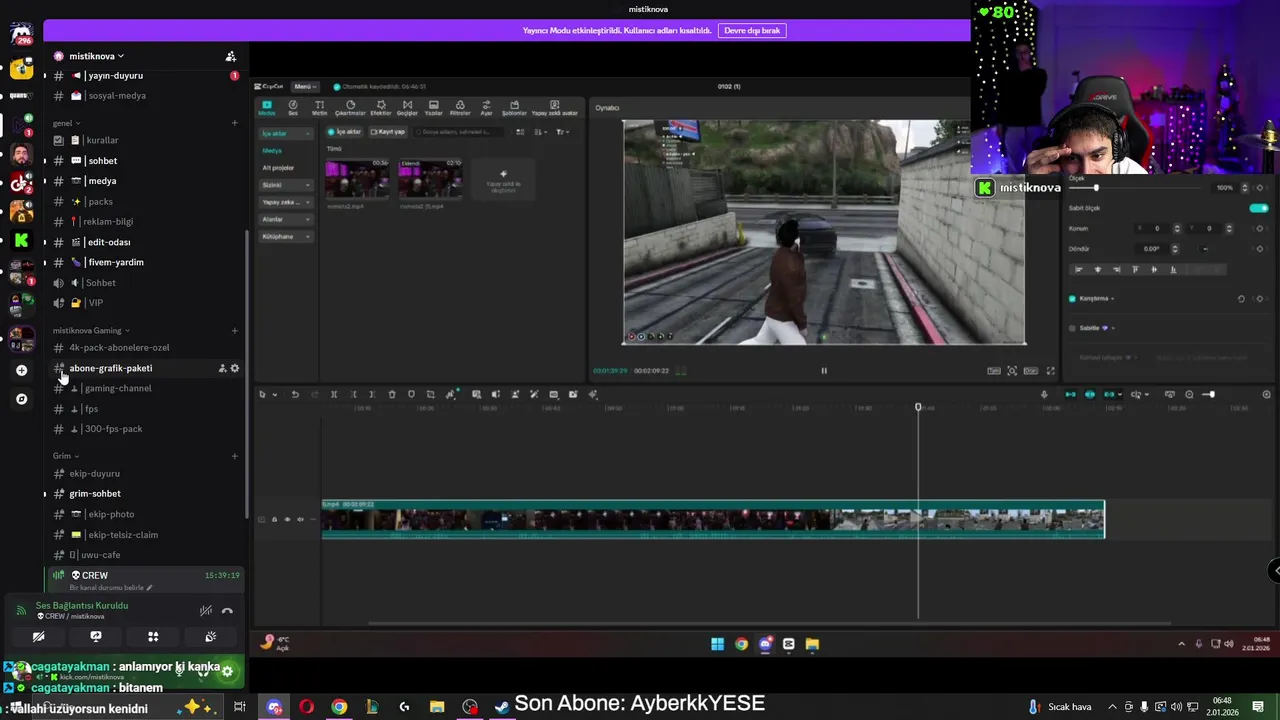1280x720 pixels.
Task: Expand the Sizinki section in CapCut
Action: (x=284, y=185)
